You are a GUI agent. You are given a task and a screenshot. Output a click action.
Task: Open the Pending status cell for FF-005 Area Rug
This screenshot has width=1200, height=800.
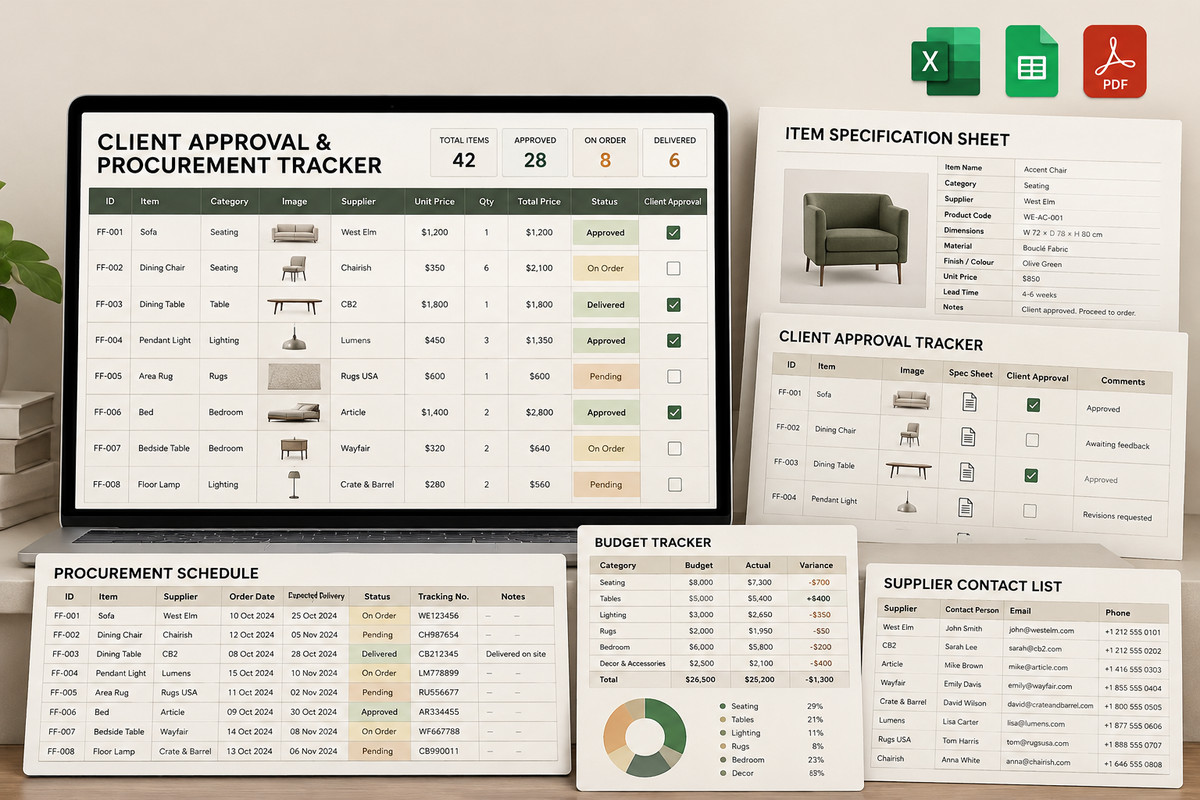pos(605,376)
